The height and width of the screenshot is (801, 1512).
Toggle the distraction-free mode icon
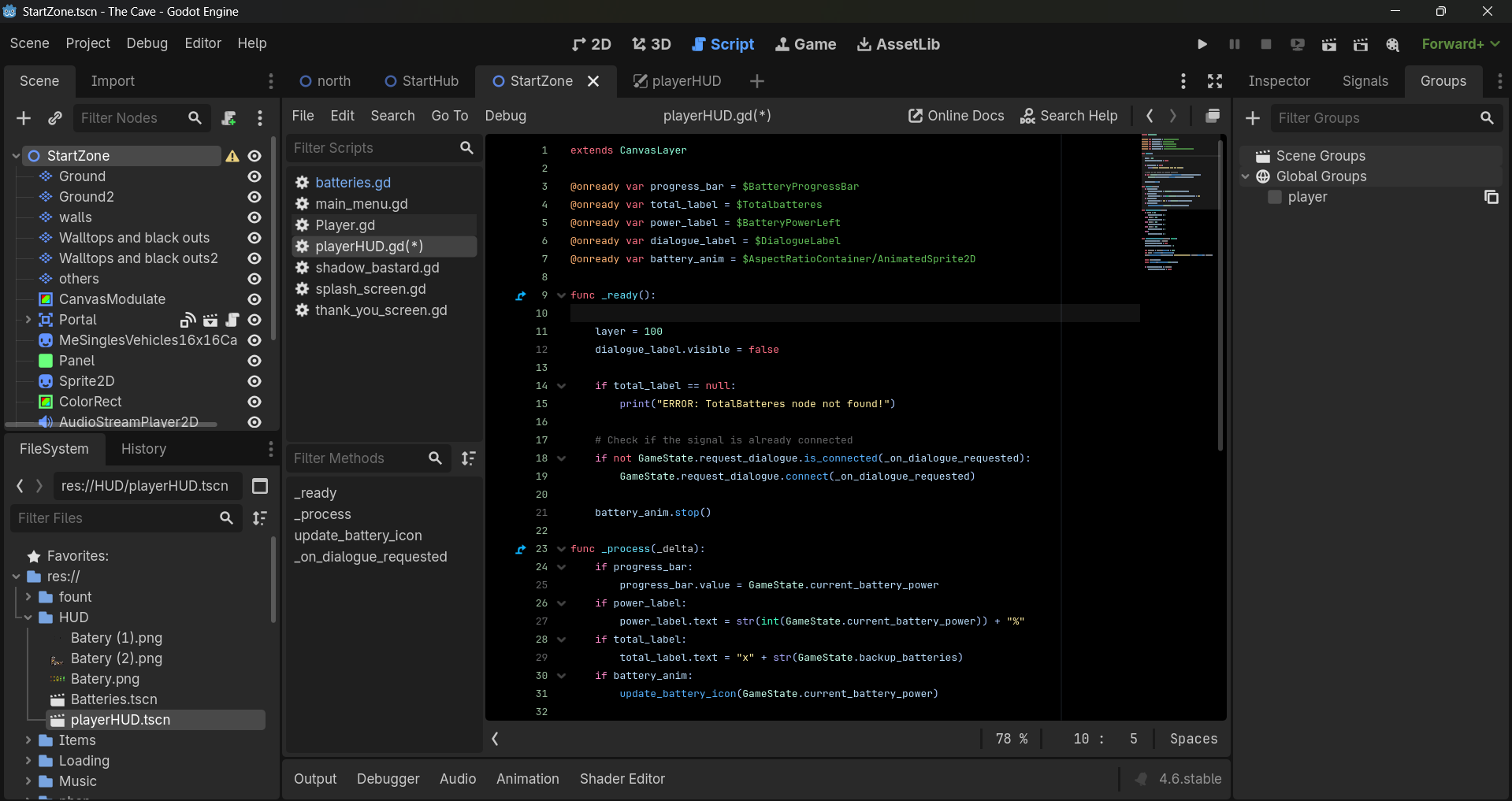1214,81
